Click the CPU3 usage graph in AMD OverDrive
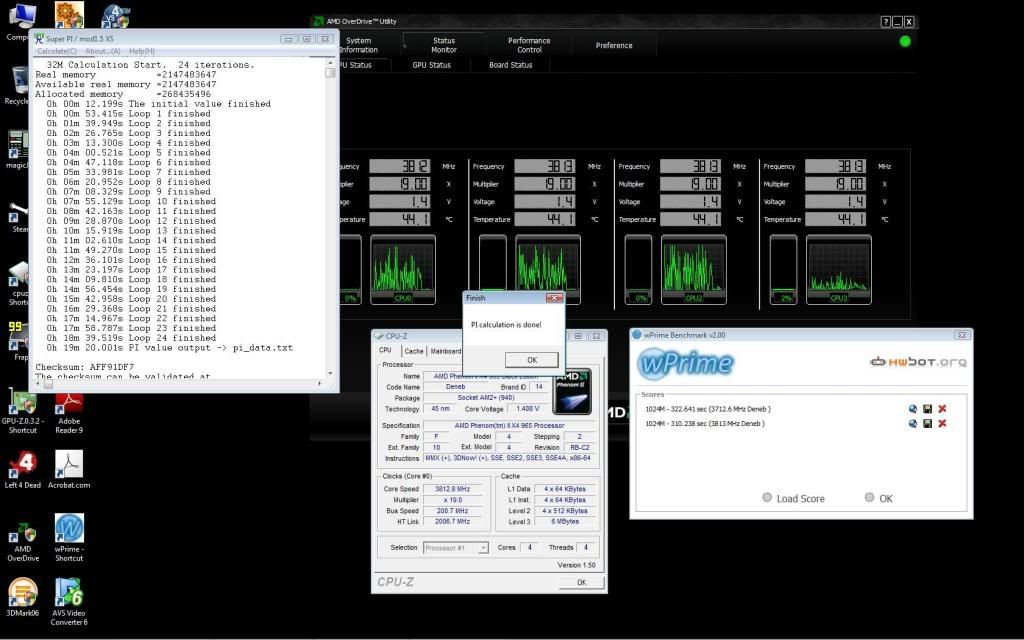Image resolution: width=1024 pixels, height=640 pixels. (x=839, y=269)
